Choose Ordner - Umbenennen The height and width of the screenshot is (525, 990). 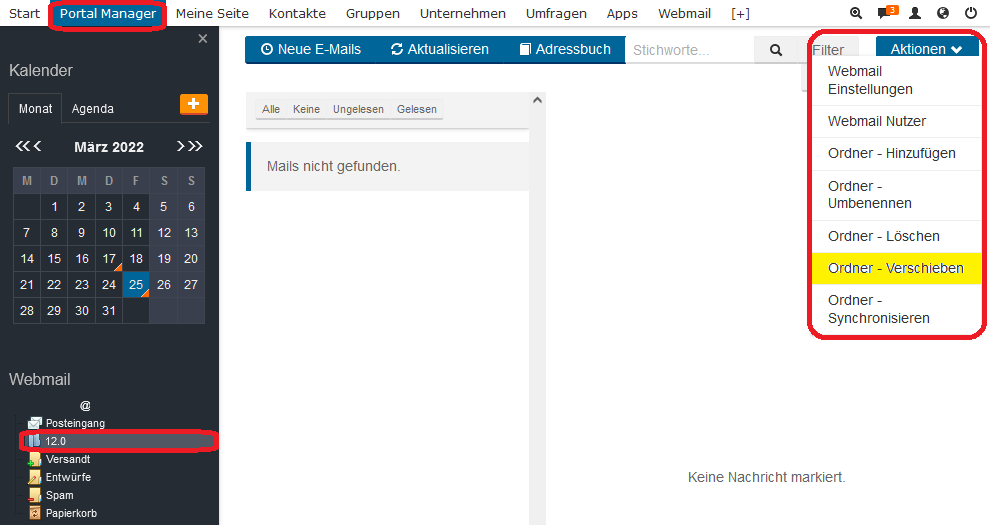pos(896,195)
